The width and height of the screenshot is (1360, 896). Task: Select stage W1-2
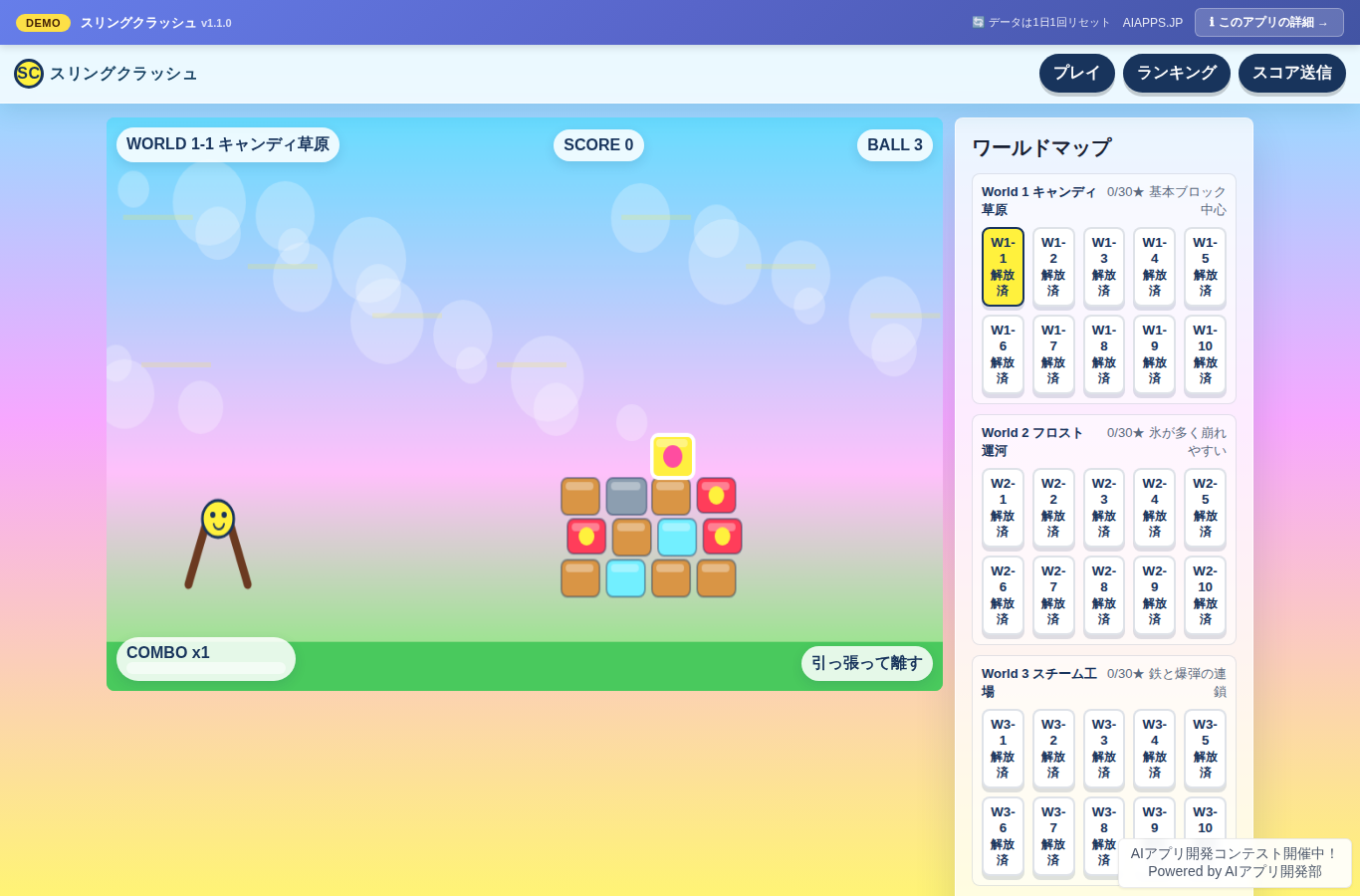(1053, 267)
